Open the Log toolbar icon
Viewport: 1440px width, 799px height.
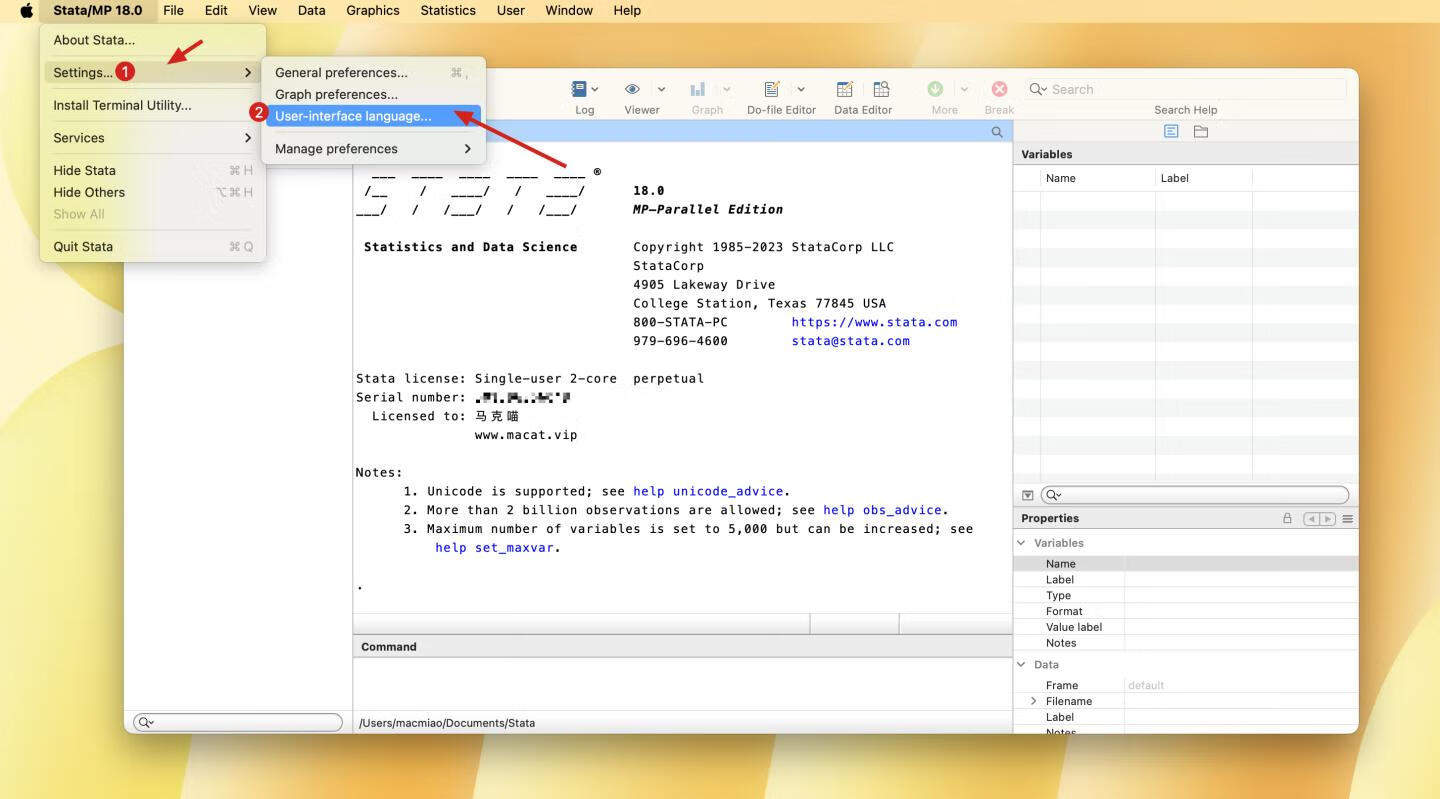(x=579, y=89)
